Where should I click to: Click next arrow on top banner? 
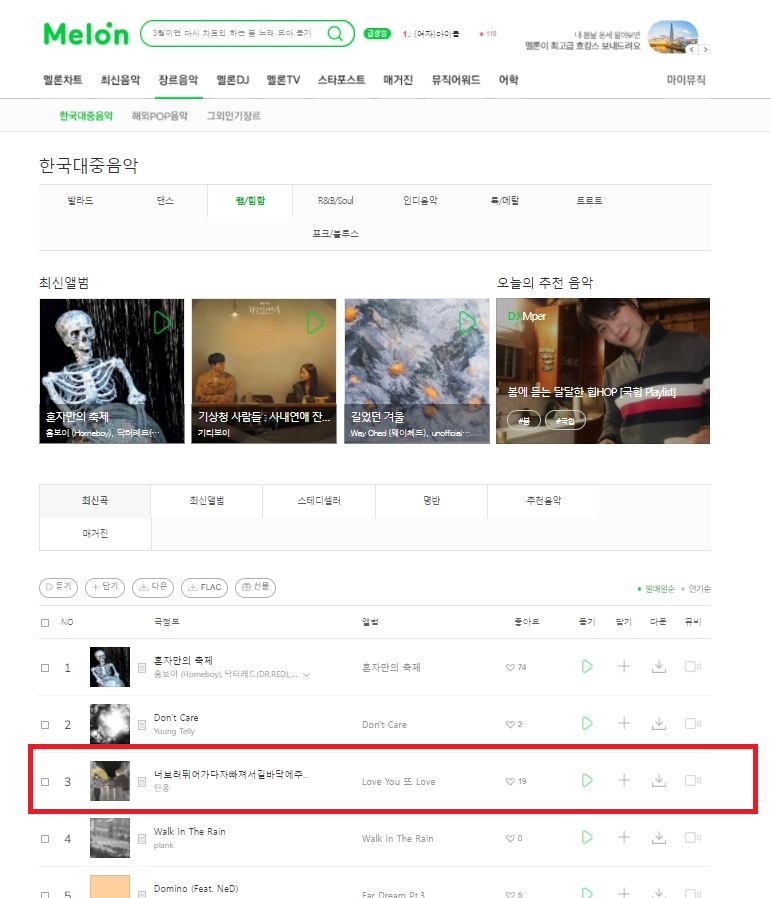tap(705, 49)
